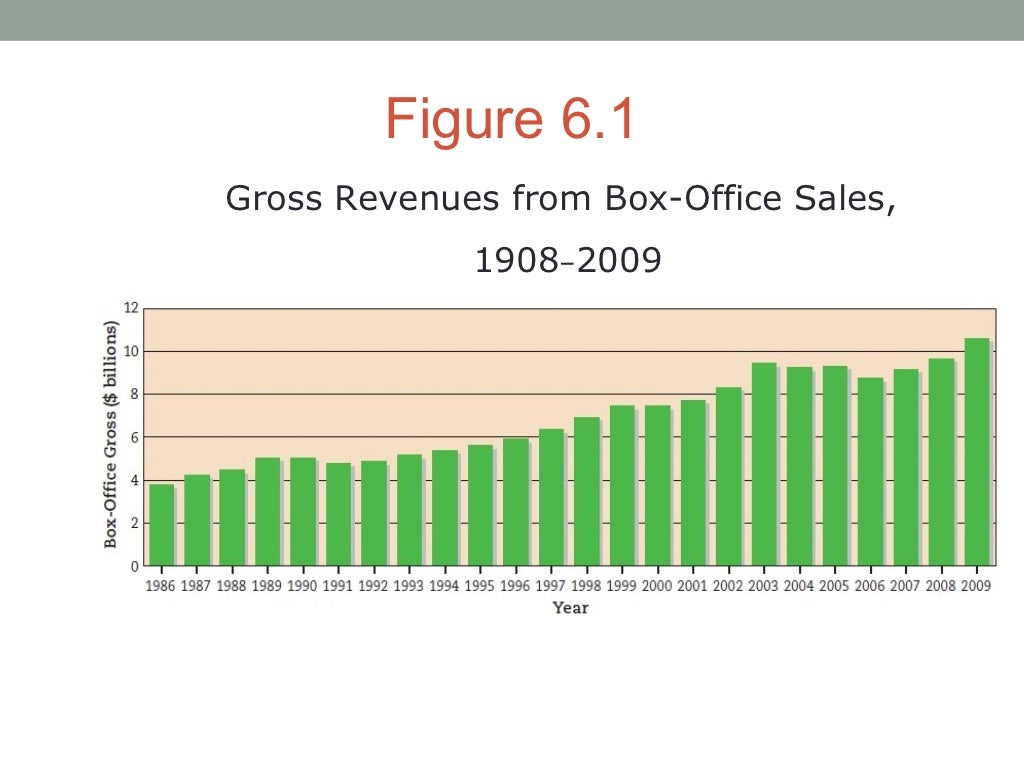
Task: Select the 1993 green bar
Action: coord(409,510)
